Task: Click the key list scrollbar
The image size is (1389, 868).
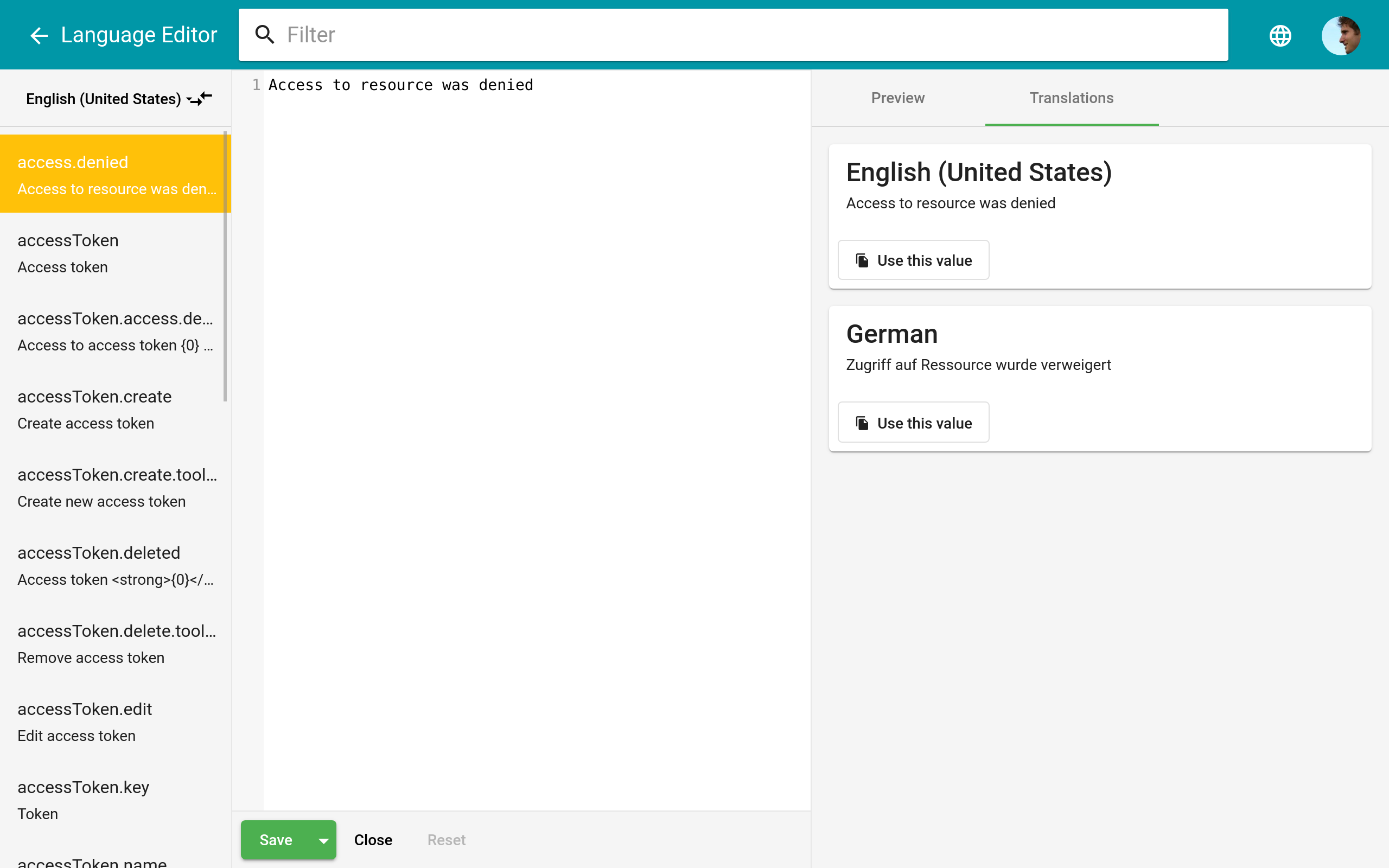Action: (225, 267)
